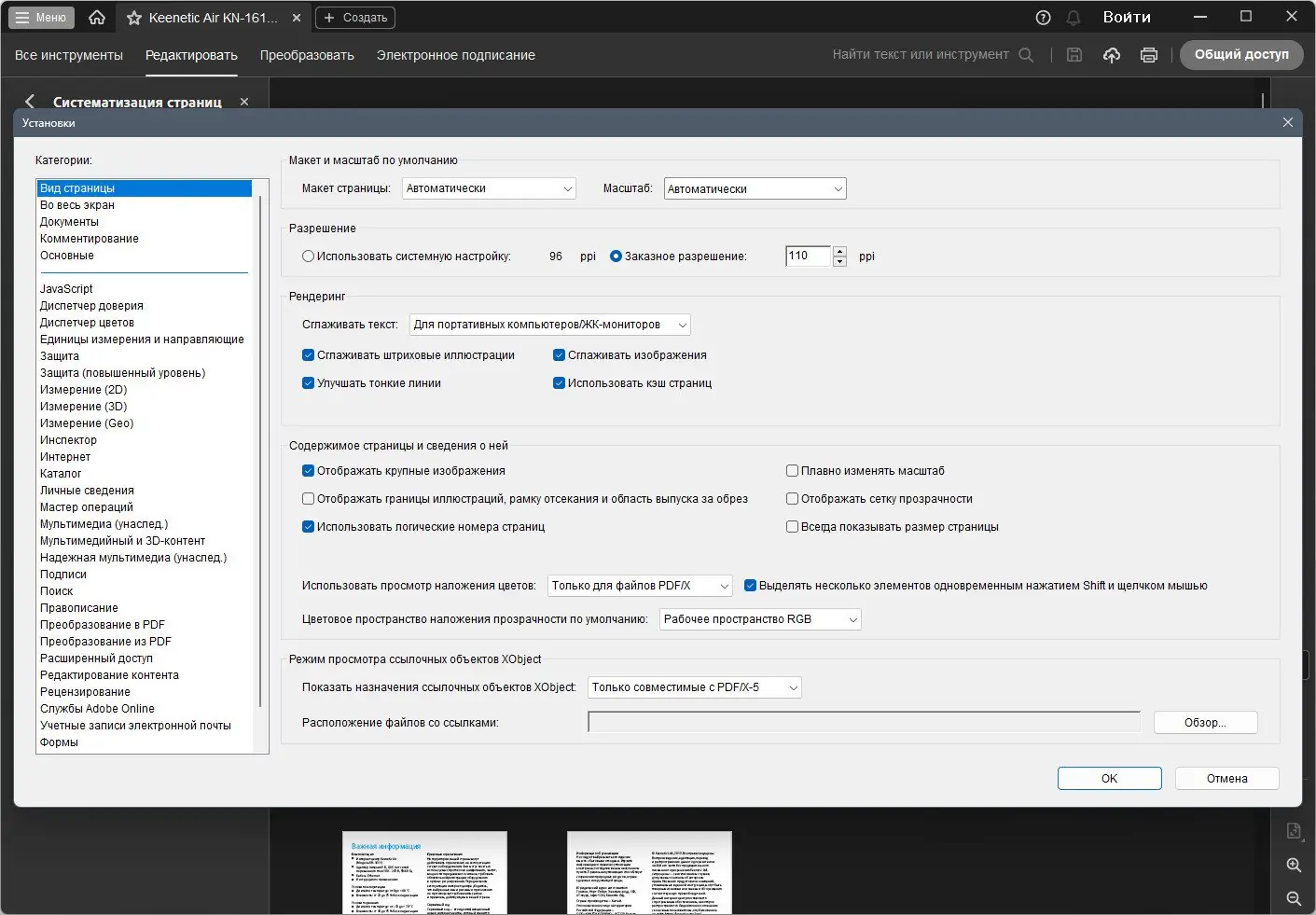Image resolution: width=1316 pixels, height=915 pixels.
Task: Upload document to cloud via cloud icon
Action: (x=1111, y=54)
